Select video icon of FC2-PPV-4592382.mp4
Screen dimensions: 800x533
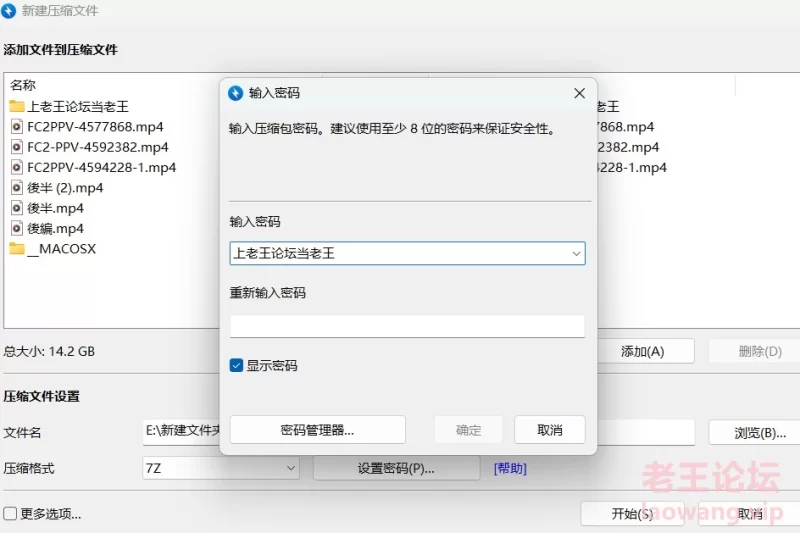17,147
